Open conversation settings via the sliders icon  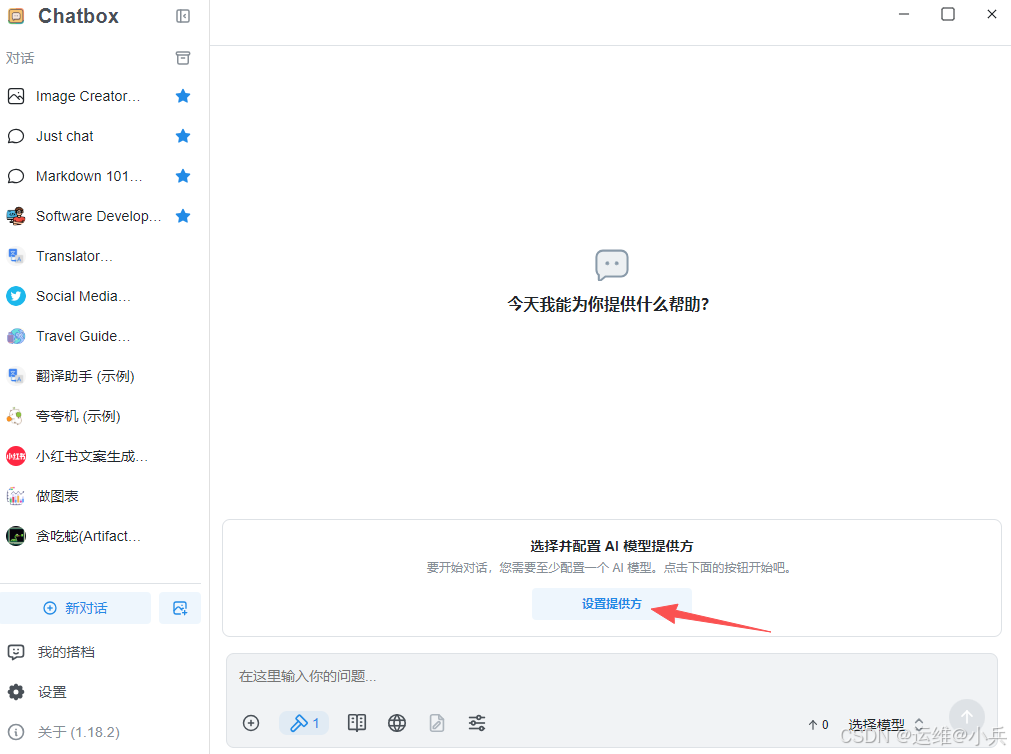click(x=477, y=723)
